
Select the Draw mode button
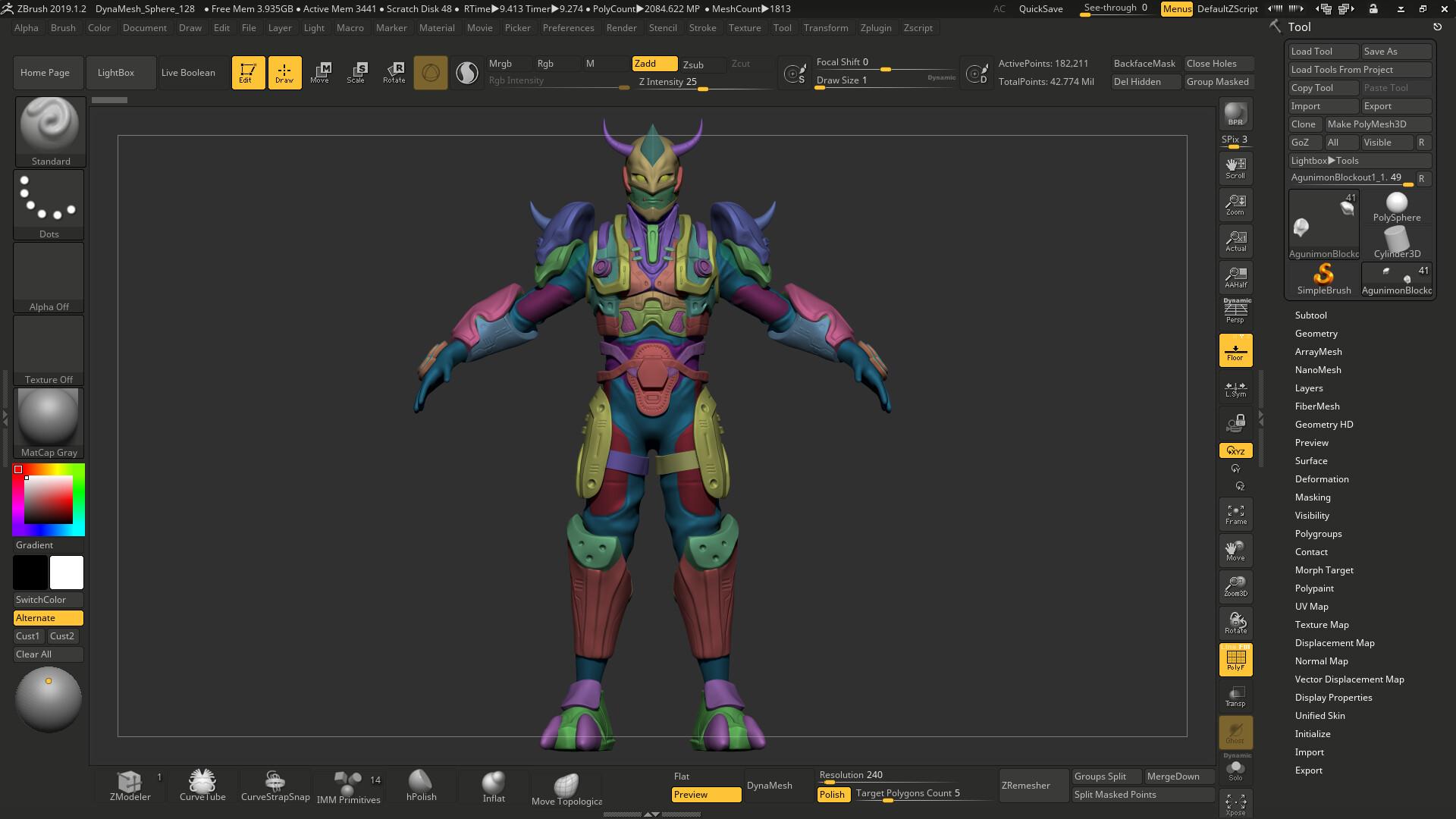pyautogui.click(x=284, y=73)
